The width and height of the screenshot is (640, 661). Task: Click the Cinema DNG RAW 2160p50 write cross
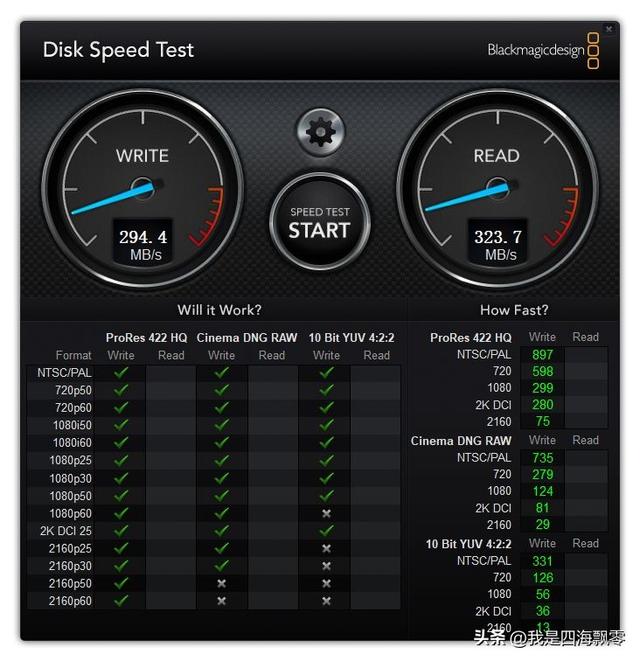click(221, 583)
